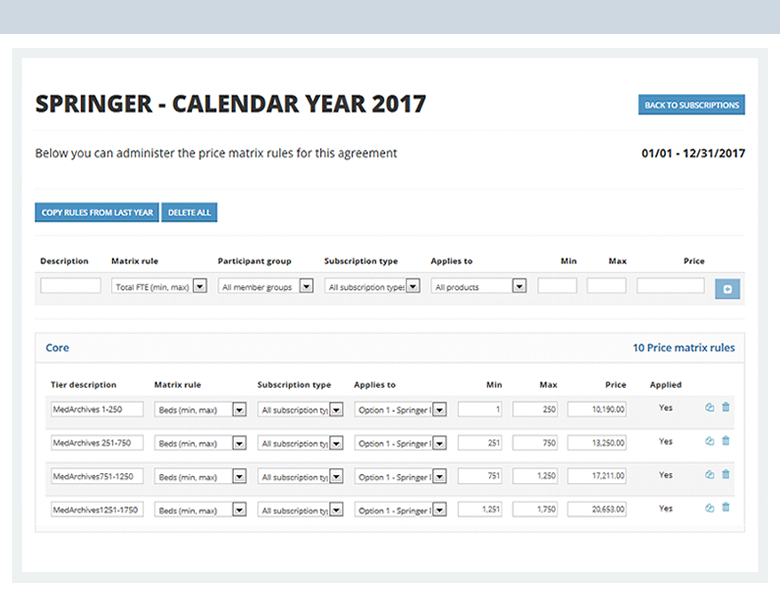The height and width of the screenshot is (598, 780).
Task: Edit the 20,653.00 price field
Action: 597,509
